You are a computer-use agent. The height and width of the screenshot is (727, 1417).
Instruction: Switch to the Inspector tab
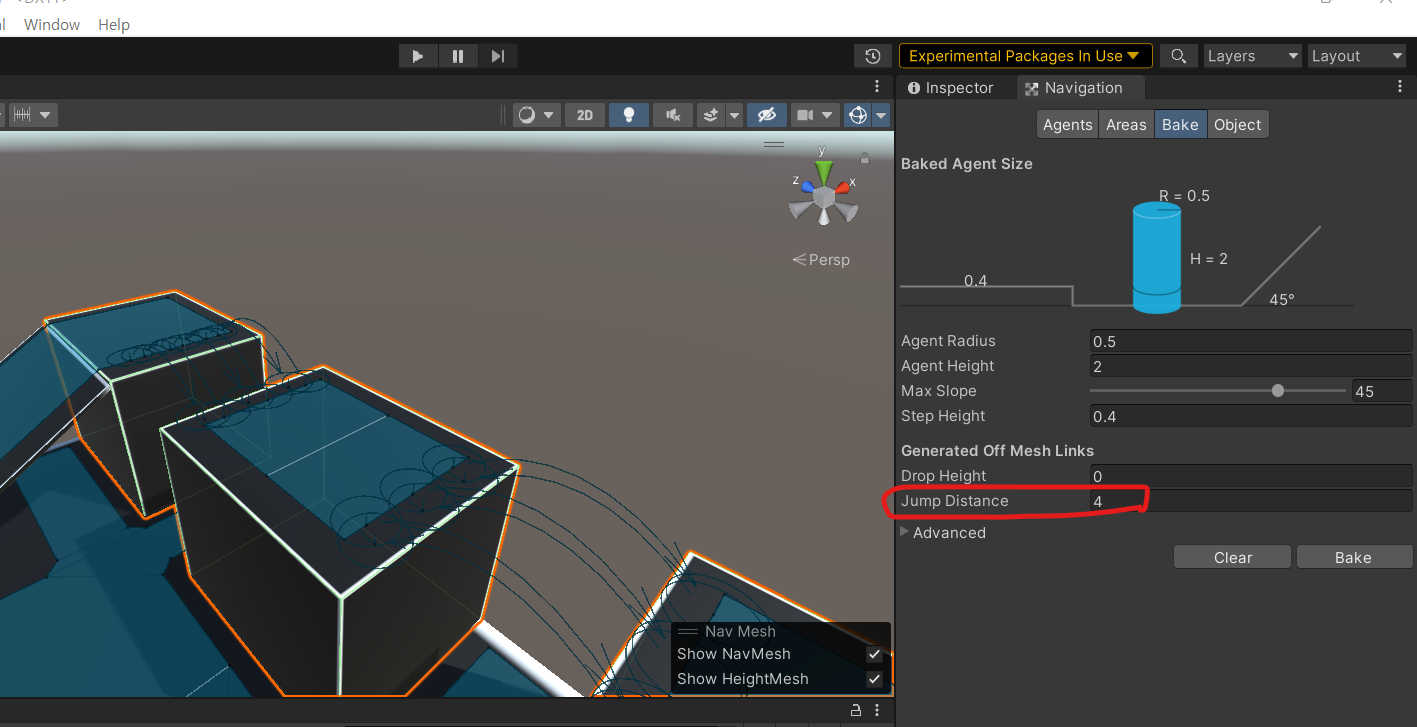[950, 88]
